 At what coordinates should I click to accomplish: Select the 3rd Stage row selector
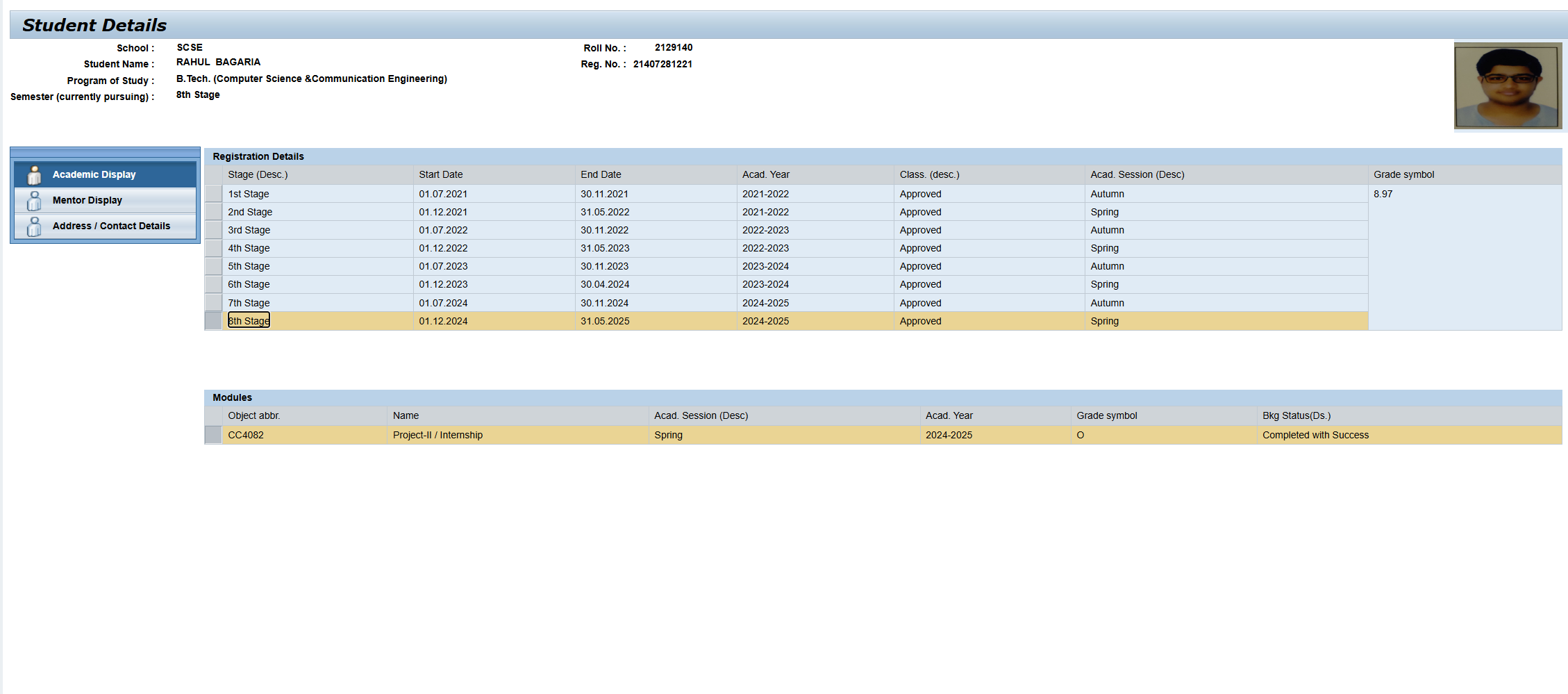point(213,230)
